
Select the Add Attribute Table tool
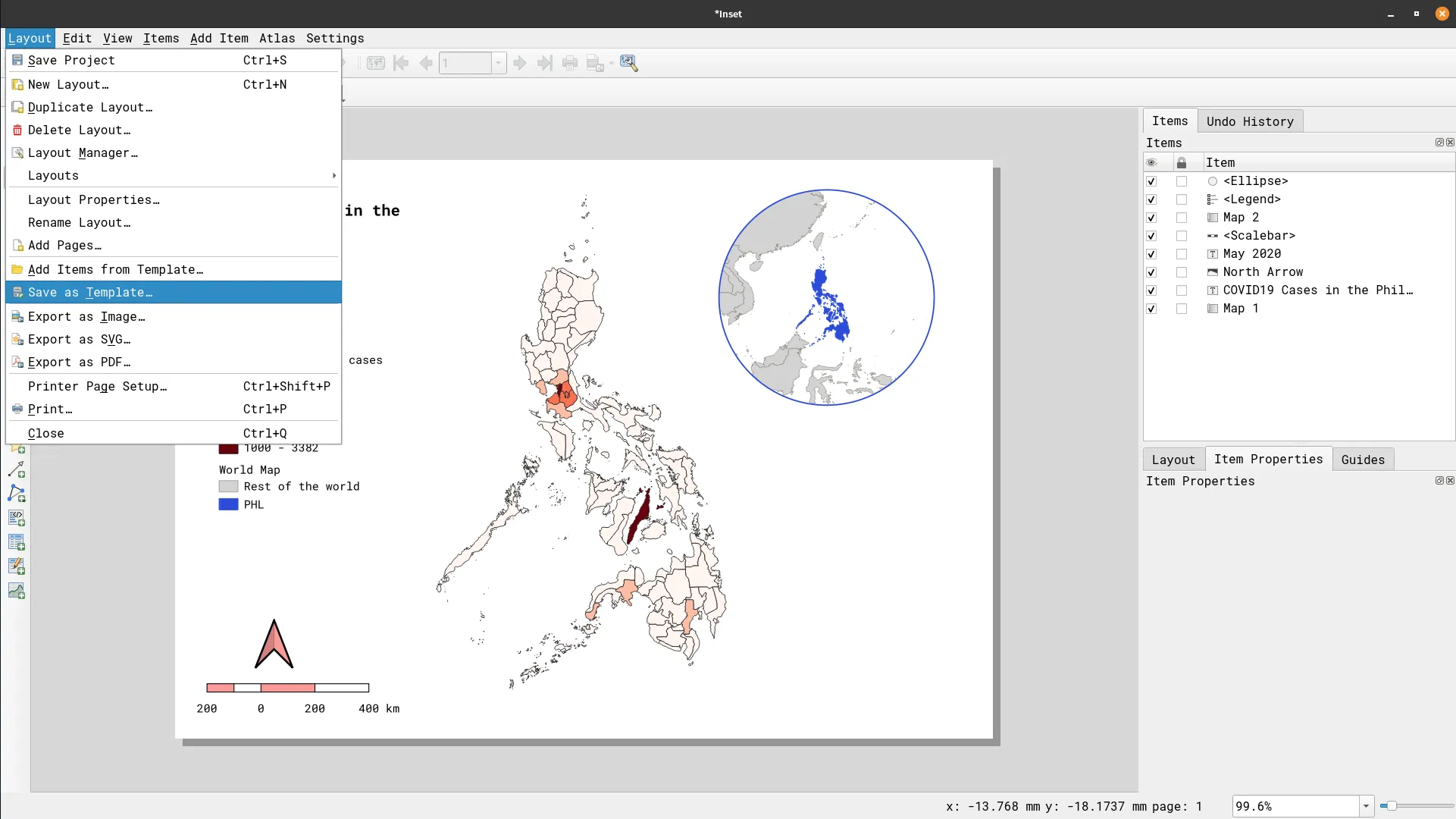tap(17, 542)
